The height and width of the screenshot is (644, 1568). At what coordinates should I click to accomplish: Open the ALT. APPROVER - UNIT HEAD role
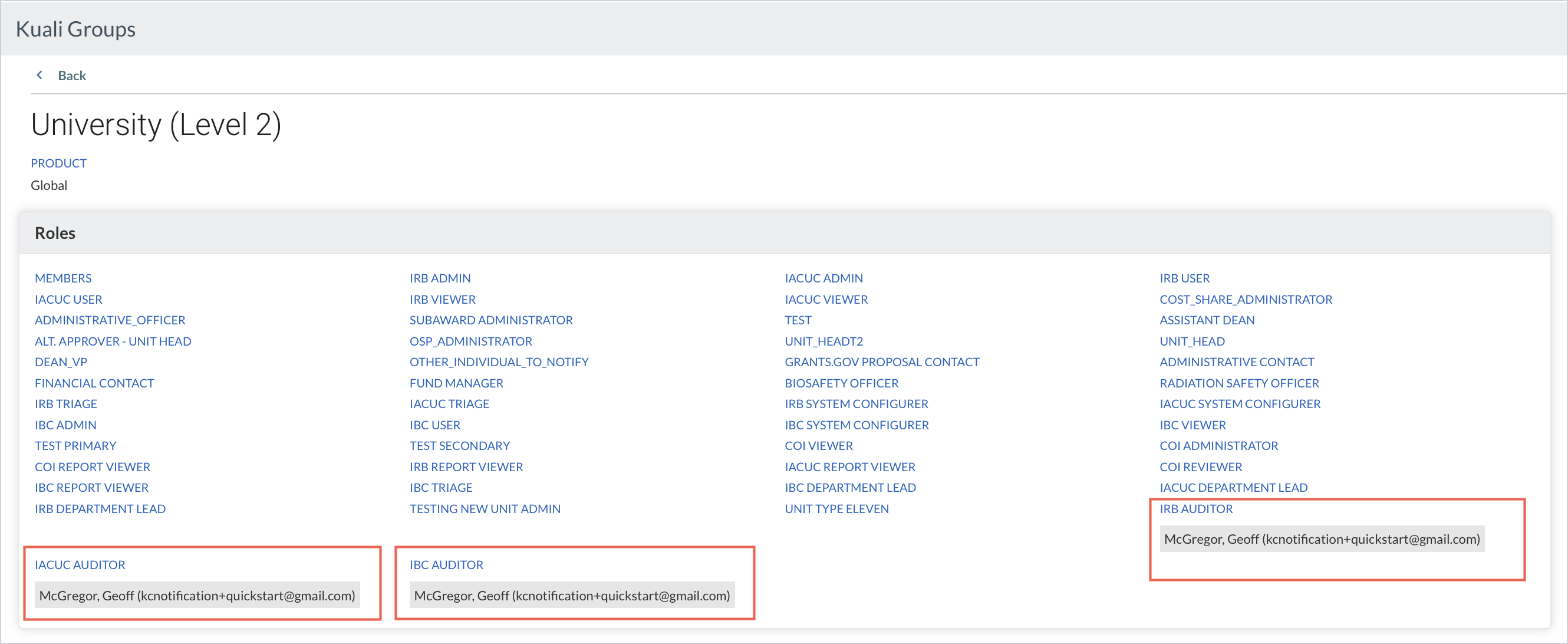113,341
